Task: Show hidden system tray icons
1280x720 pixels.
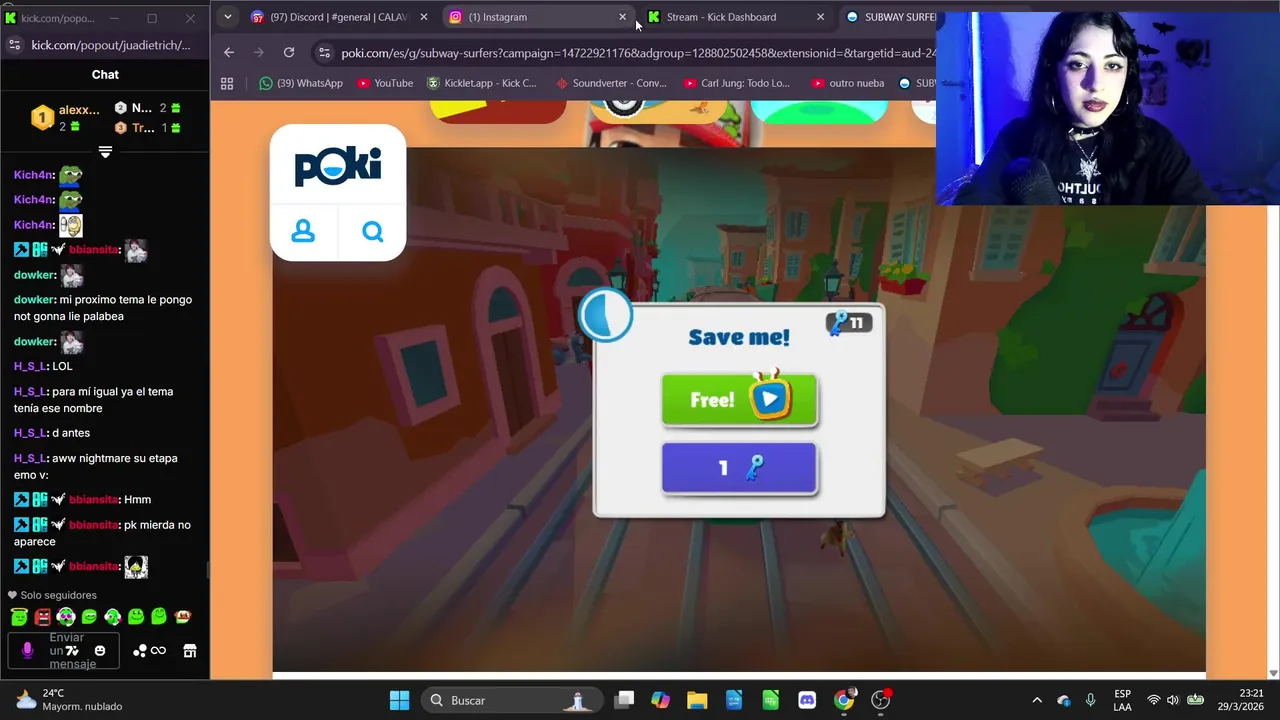Action: click(x=1037, y=700)
